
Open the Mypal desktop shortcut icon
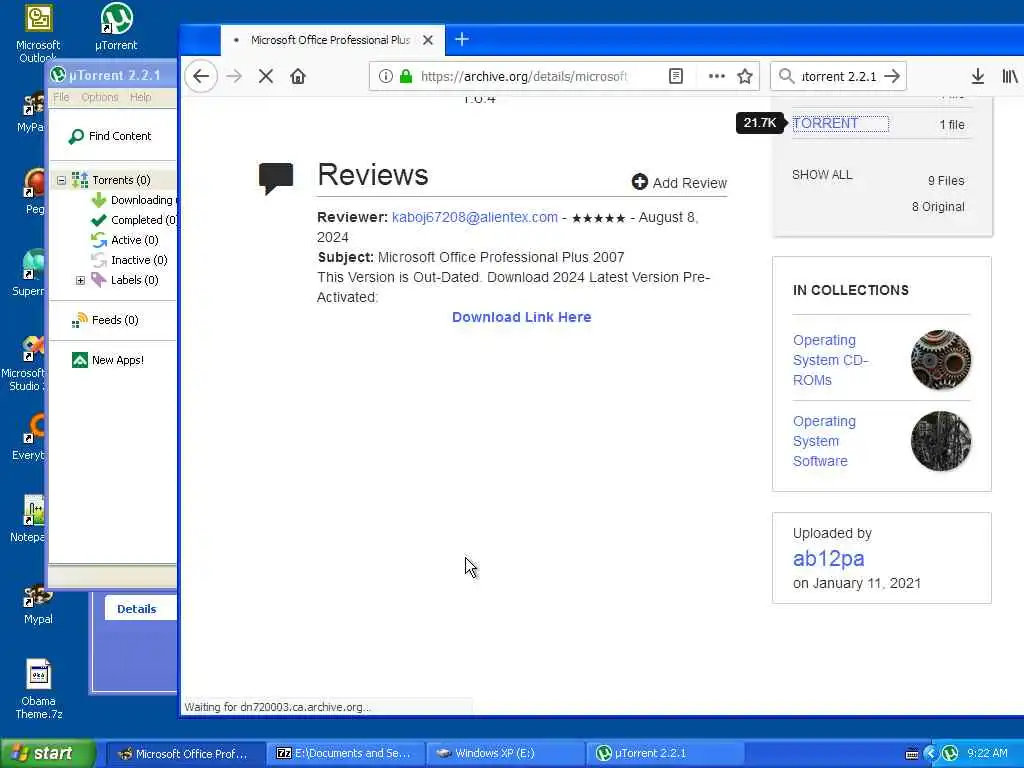(38, 603)
